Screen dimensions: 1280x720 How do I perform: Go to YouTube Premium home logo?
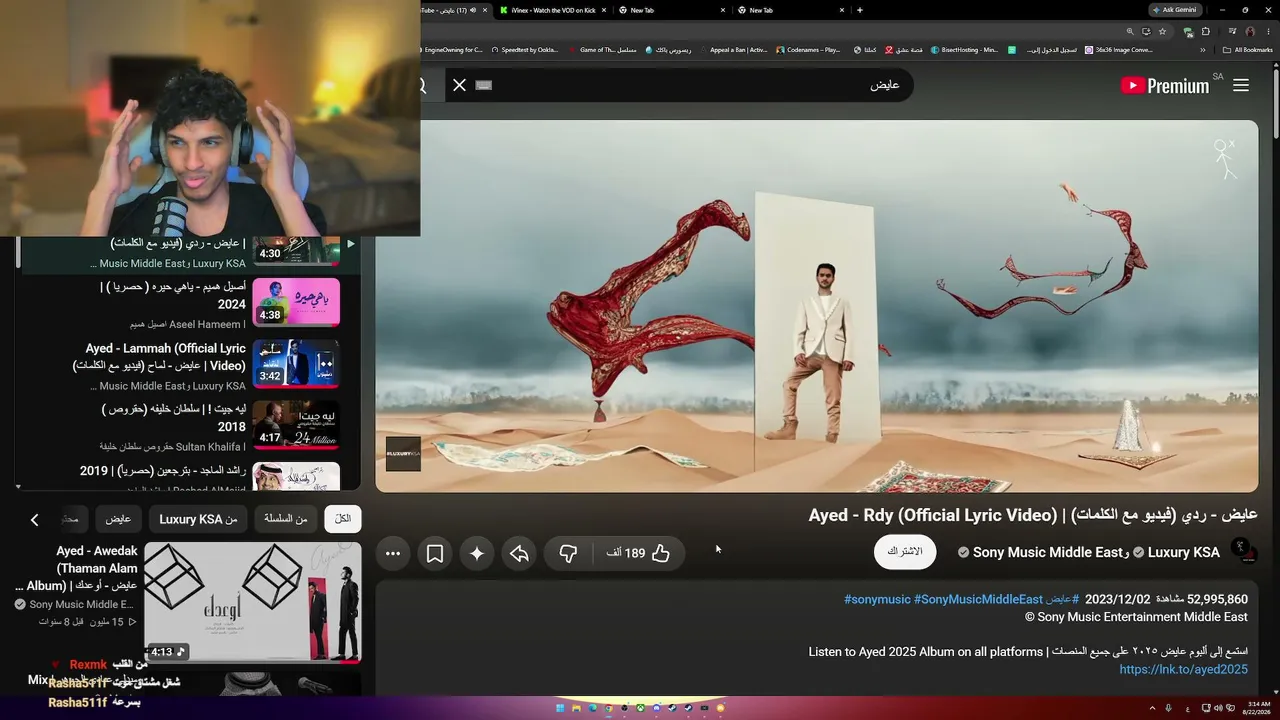[x=1166, y=85]
